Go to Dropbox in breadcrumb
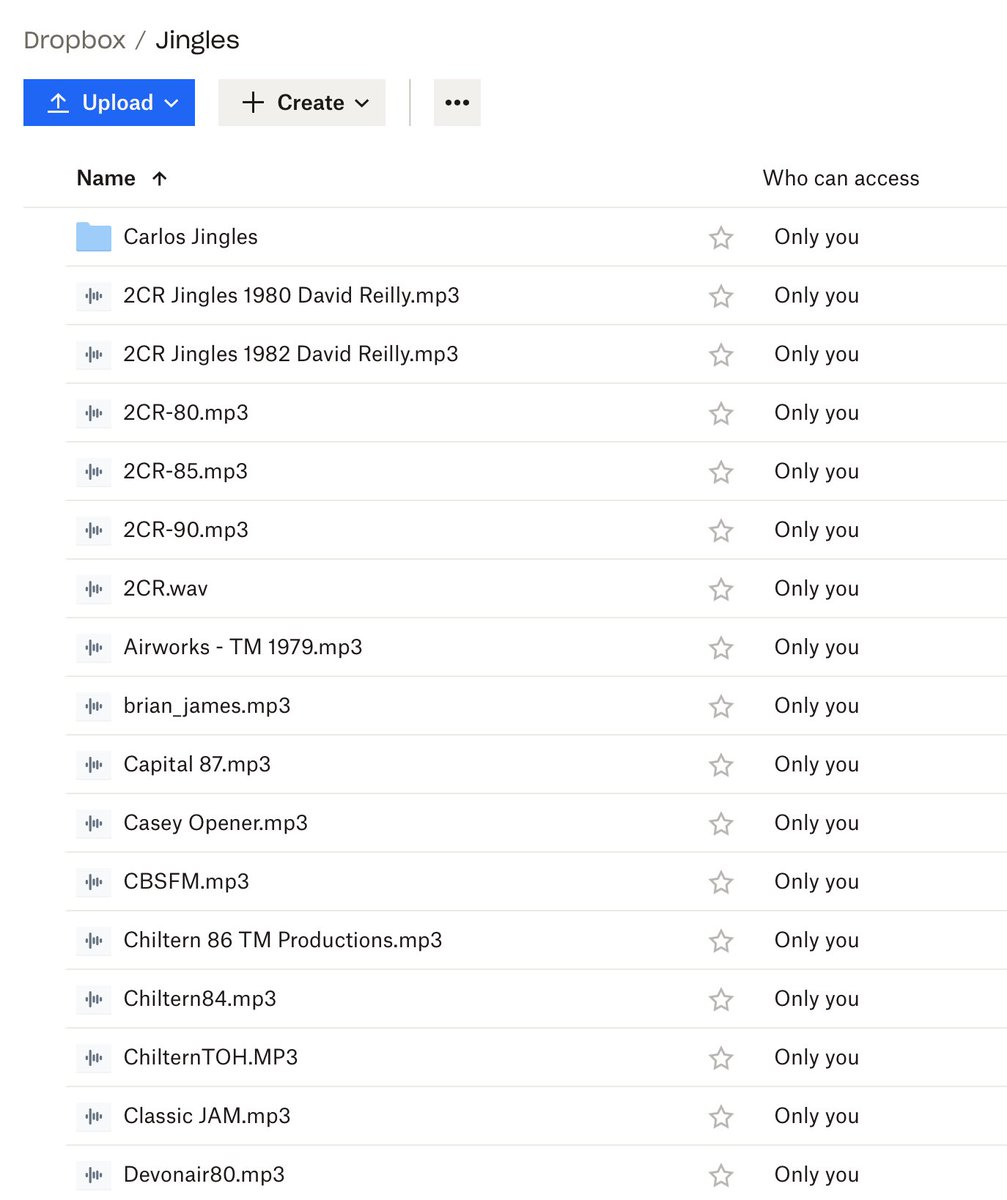1007x1200 pixels. coord(75,40)
